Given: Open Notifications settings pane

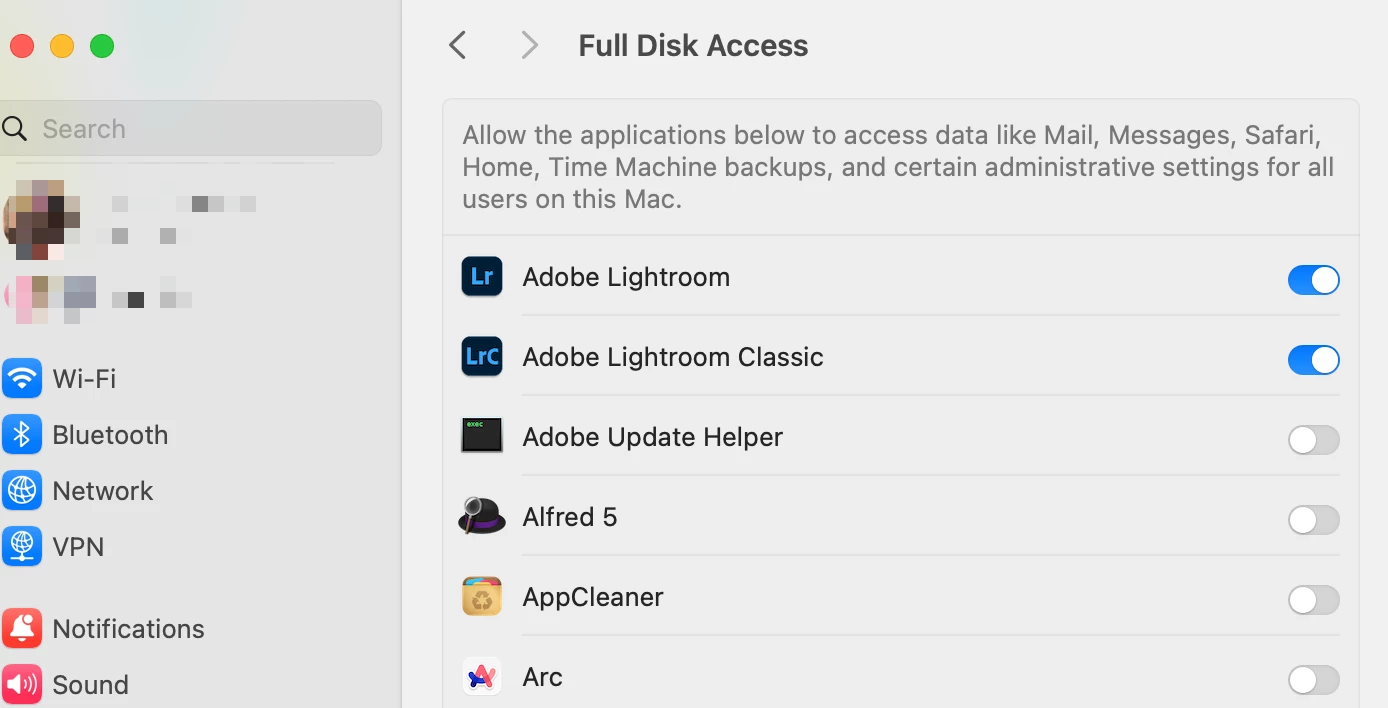Looking at the screenshot, I should tap(128, 629).
